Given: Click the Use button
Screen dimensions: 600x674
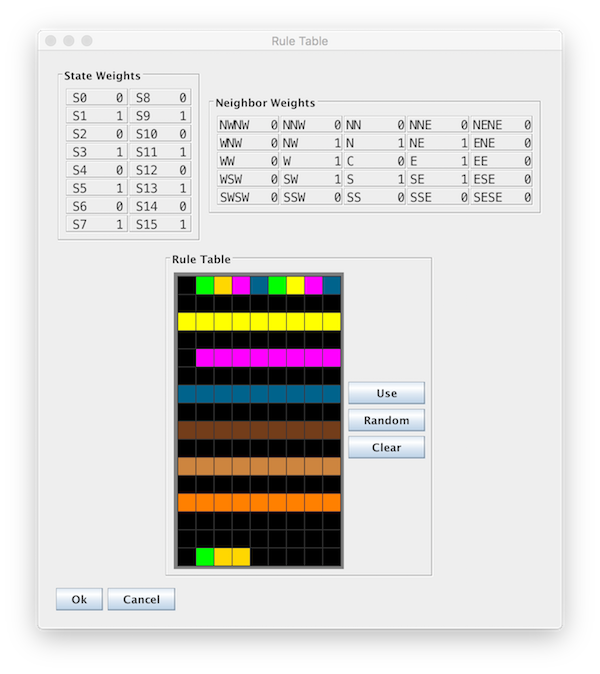Looking at the screenshot, I should pos(386,393).
